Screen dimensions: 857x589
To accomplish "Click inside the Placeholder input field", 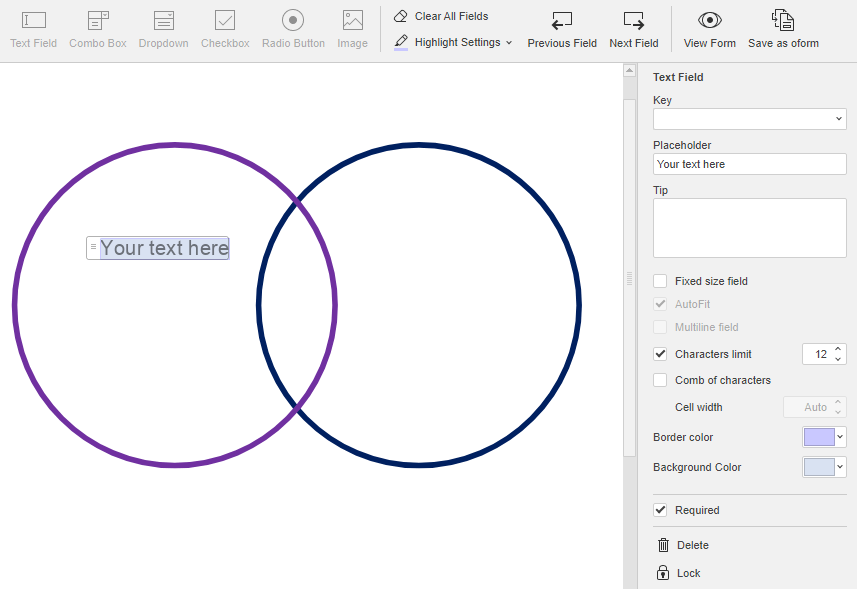I will [x=749, y=163].
